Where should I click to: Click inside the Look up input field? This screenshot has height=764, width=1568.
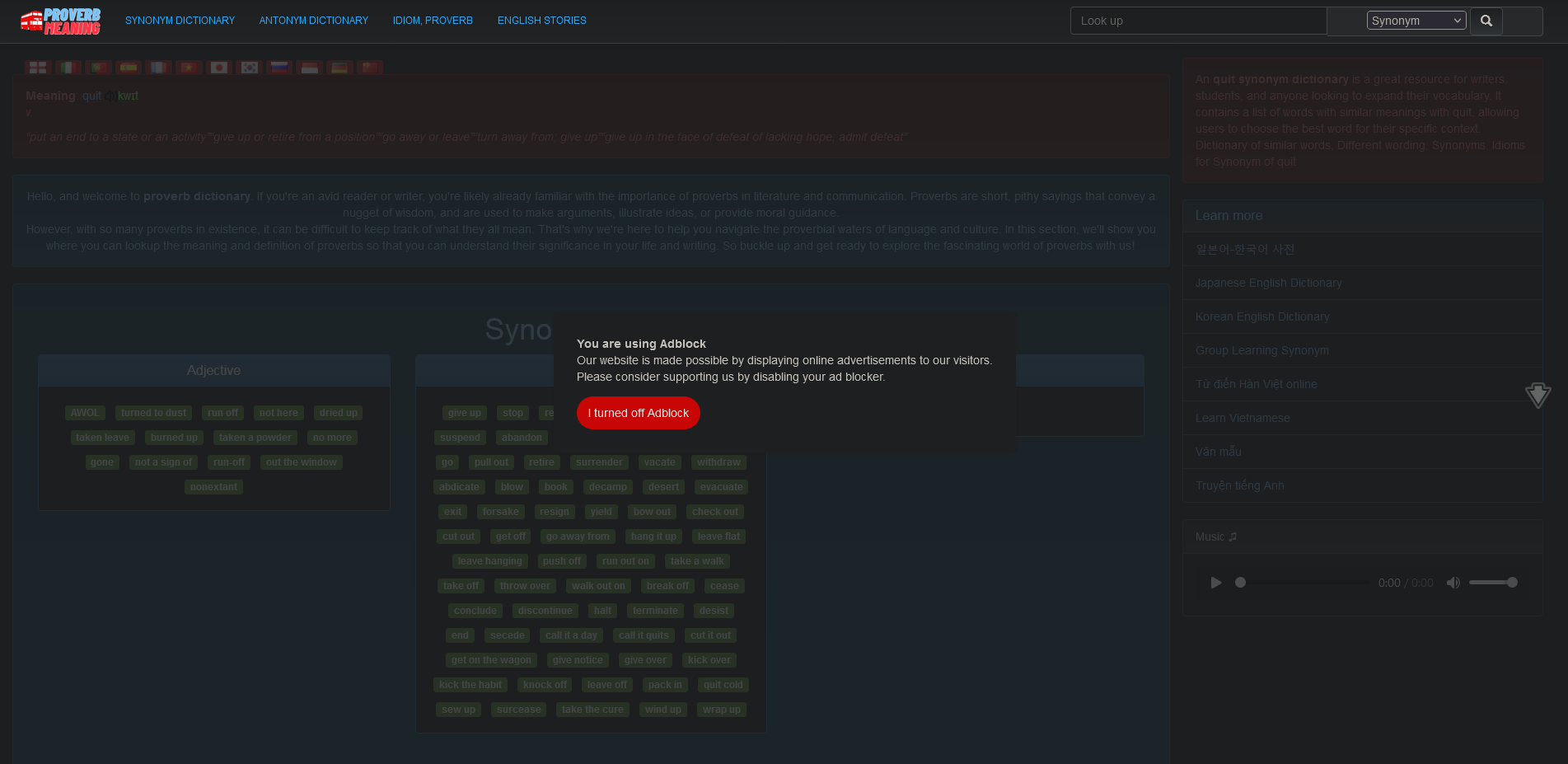pos(1198,21)
